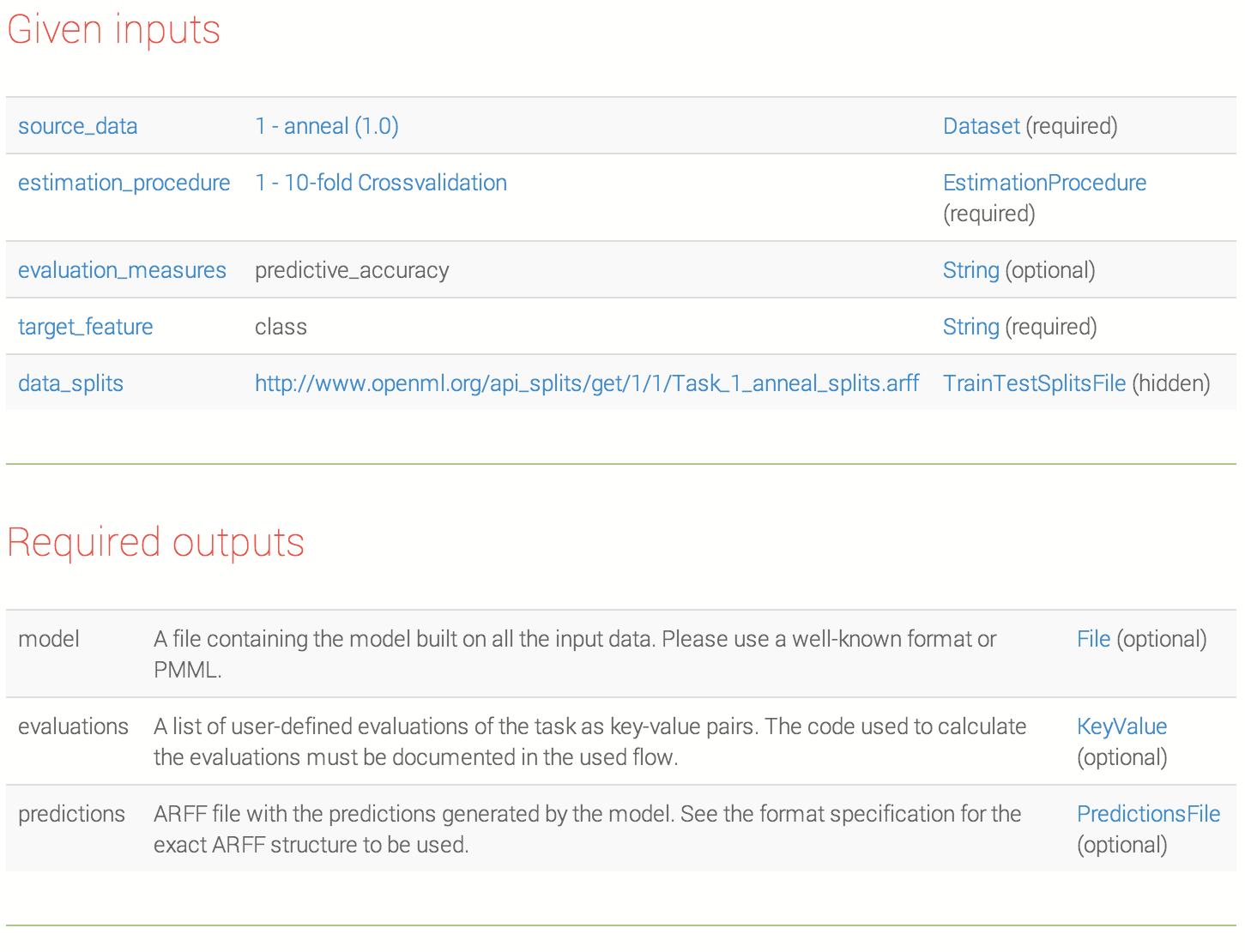Open the KeyValue type link
1245x952 pixels.
1121,726
